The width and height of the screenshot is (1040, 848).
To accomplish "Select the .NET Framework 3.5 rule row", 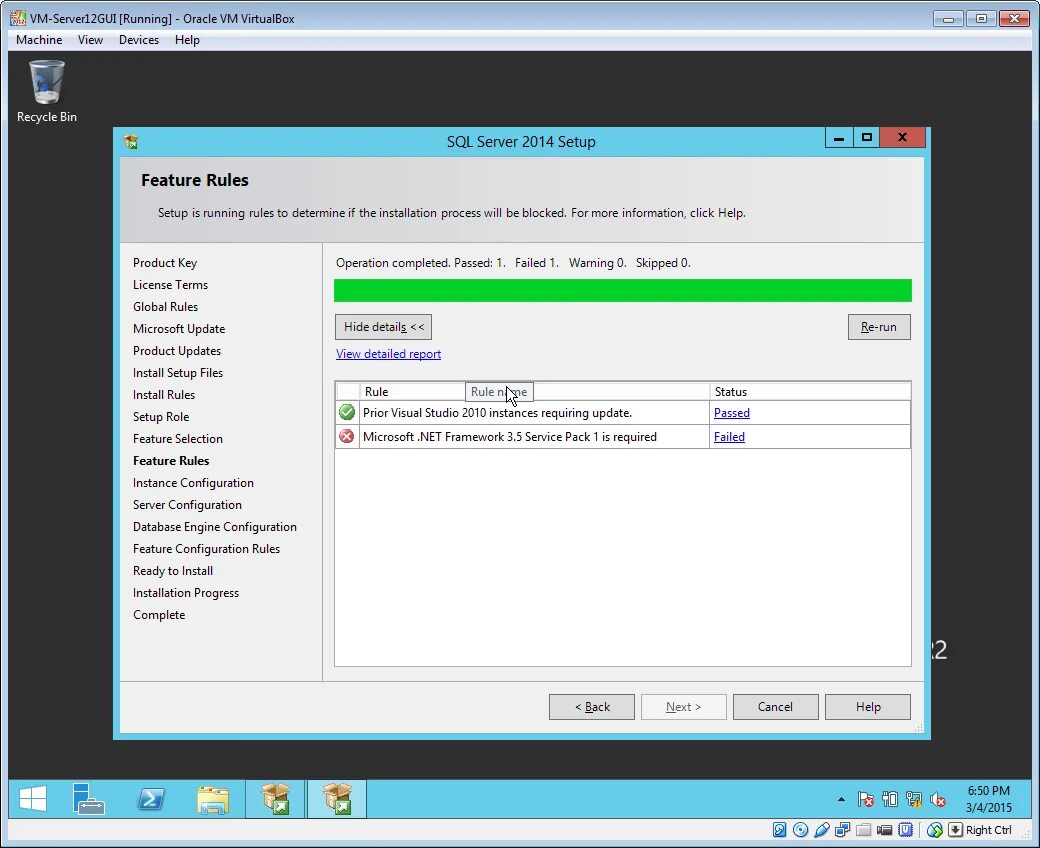I will (623, 436).
